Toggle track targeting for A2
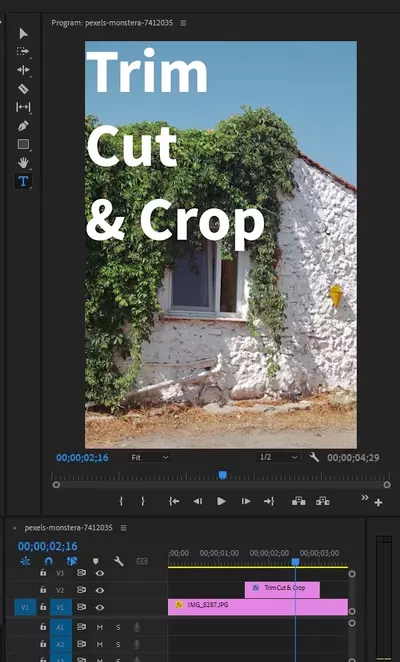The width and height of the screenshot is (400, 662). coord(60,644)
